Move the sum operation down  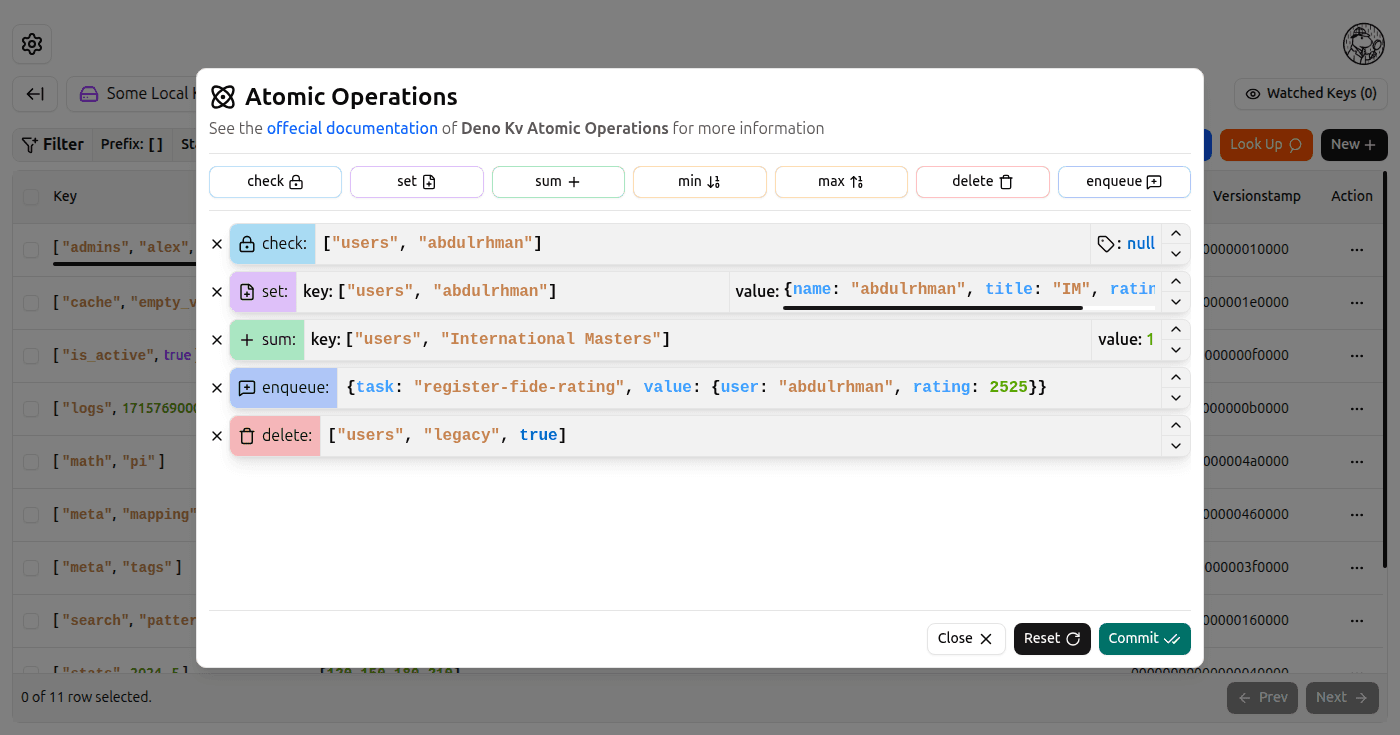coord(1176,350)
